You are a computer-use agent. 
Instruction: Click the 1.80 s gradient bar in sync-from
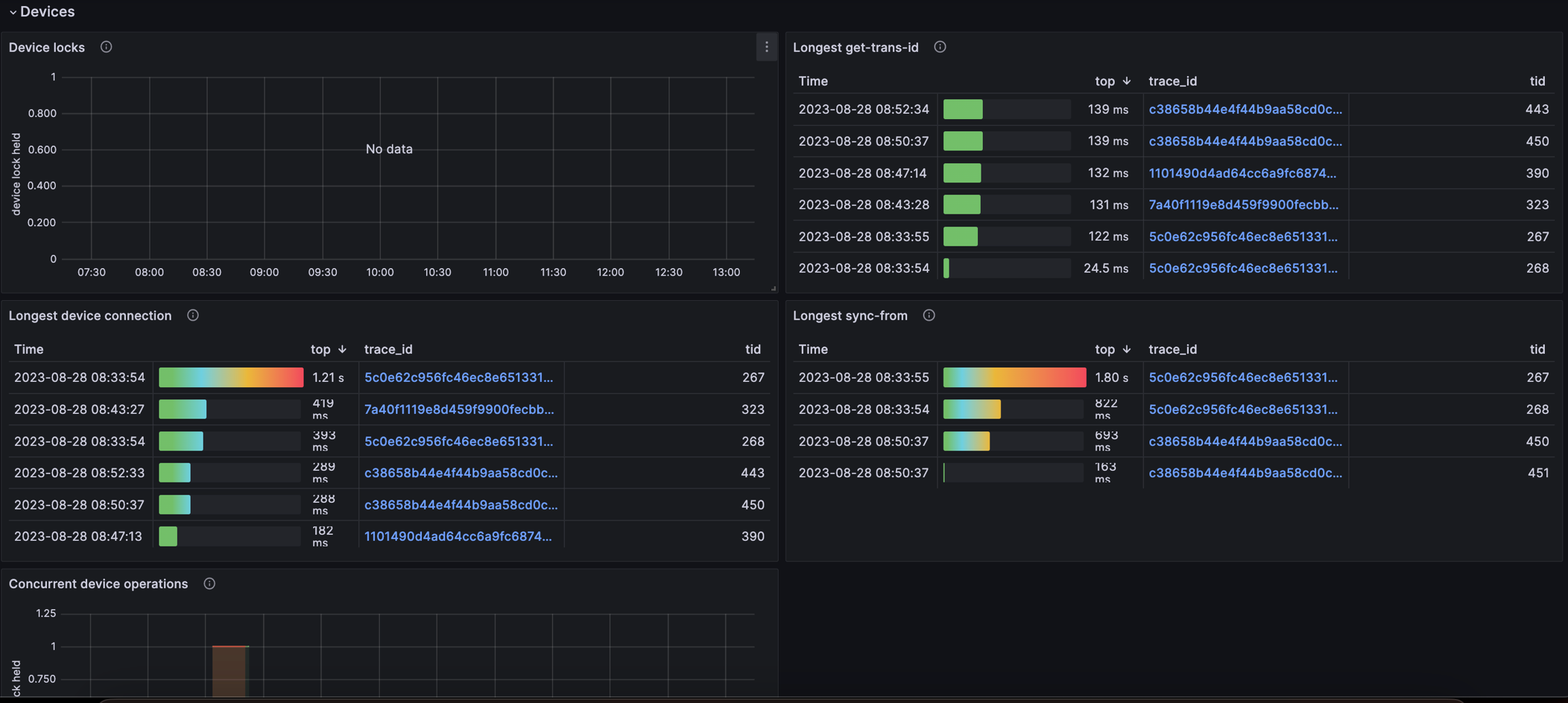(1014, 377)
